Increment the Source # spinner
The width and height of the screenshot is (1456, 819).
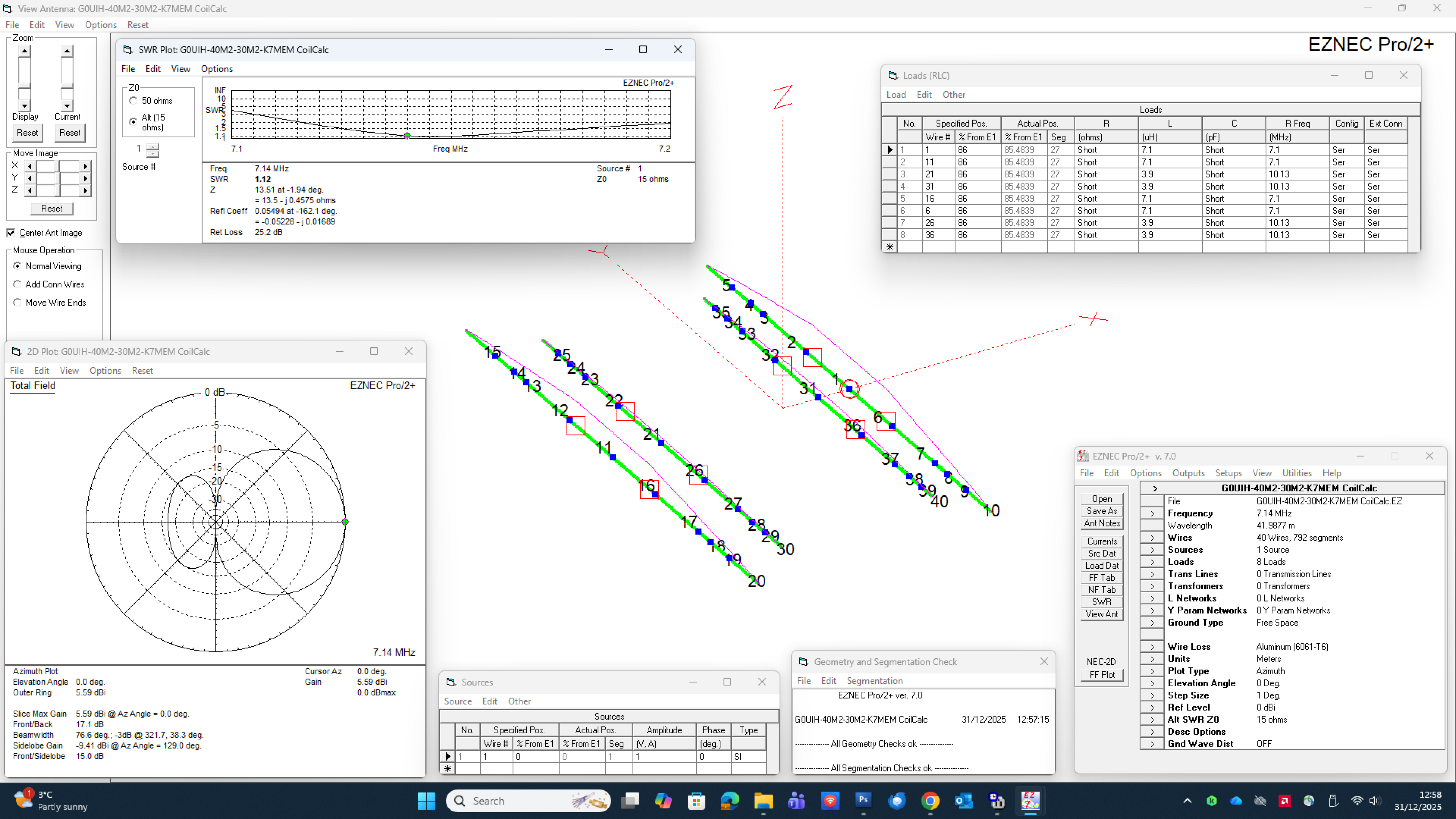pos(153,146)
